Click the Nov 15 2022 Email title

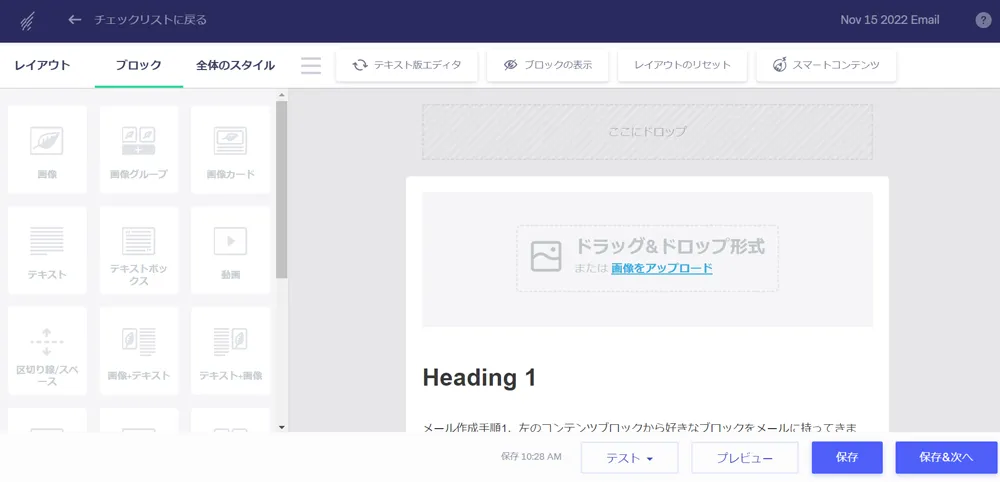point(890,20)
